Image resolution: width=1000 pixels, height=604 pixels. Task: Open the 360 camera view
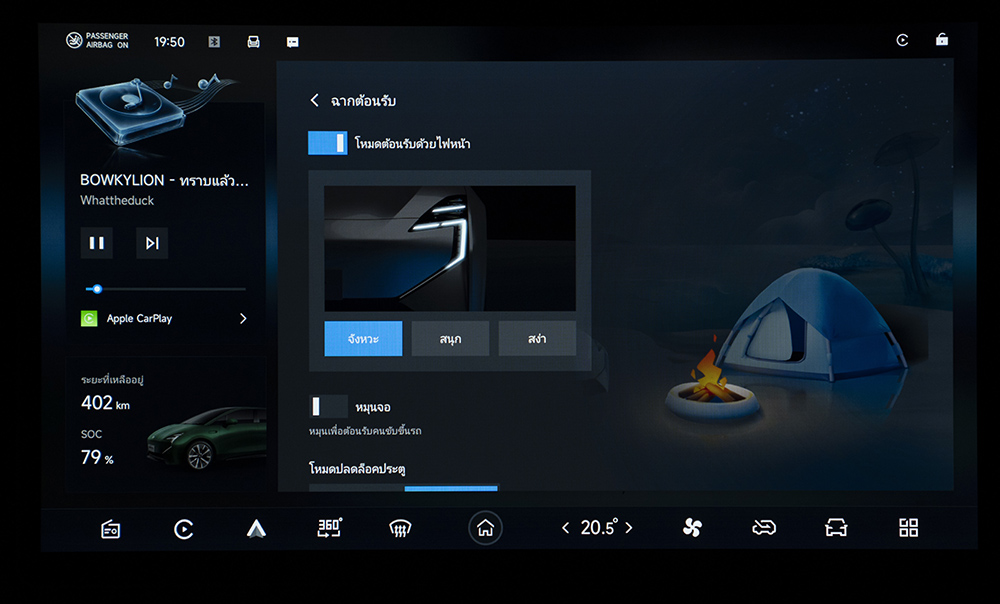(329, 528)
